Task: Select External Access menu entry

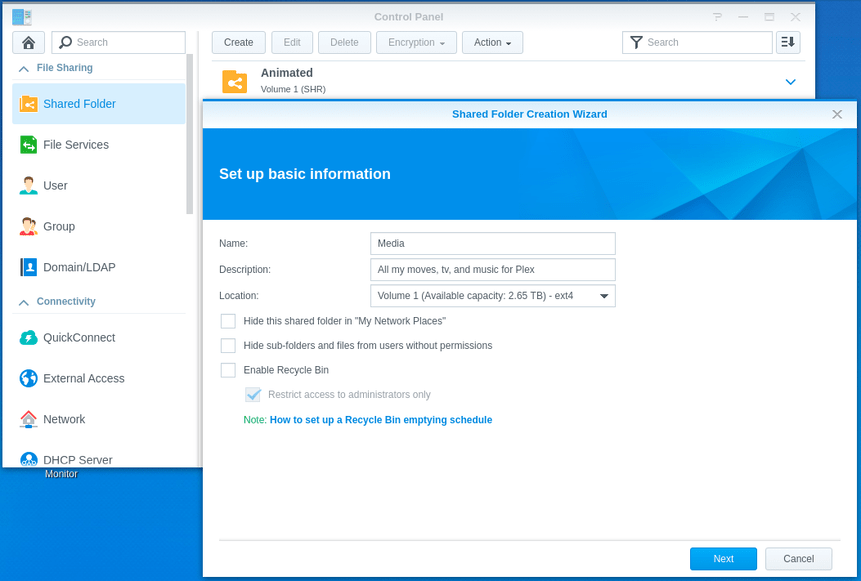Action: click(99, 378)
